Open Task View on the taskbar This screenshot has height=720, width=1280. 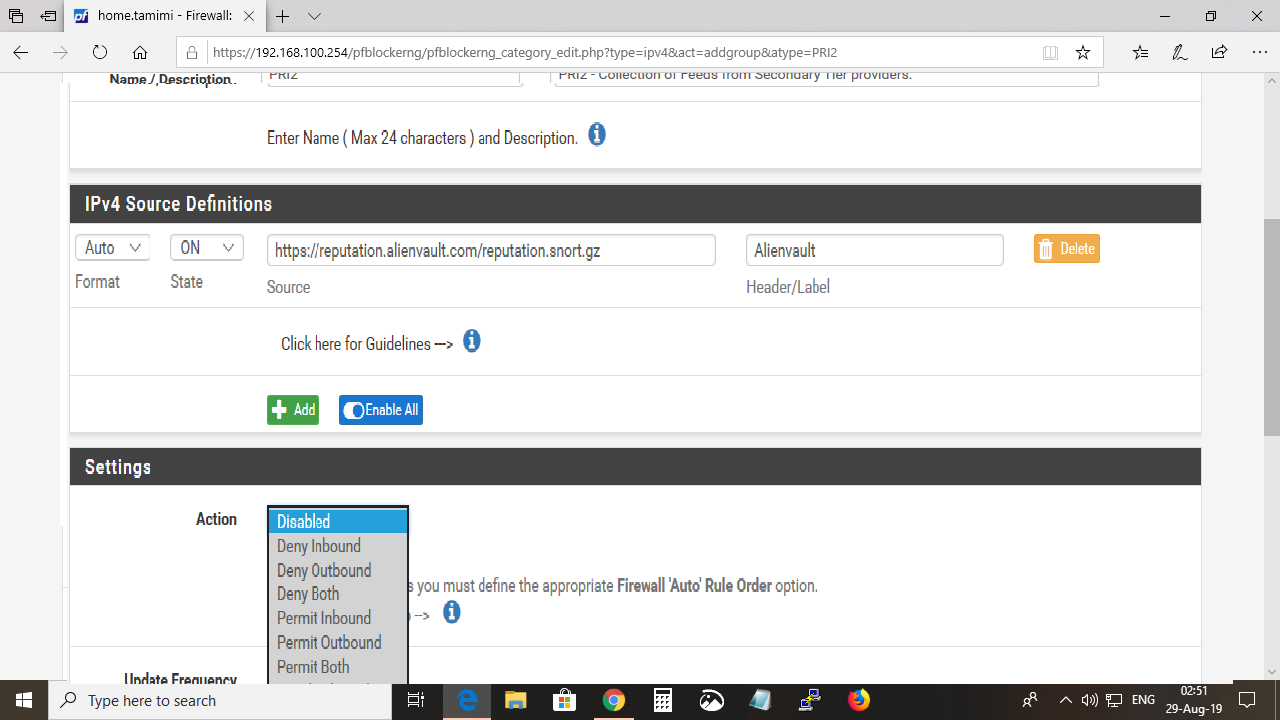417,700
